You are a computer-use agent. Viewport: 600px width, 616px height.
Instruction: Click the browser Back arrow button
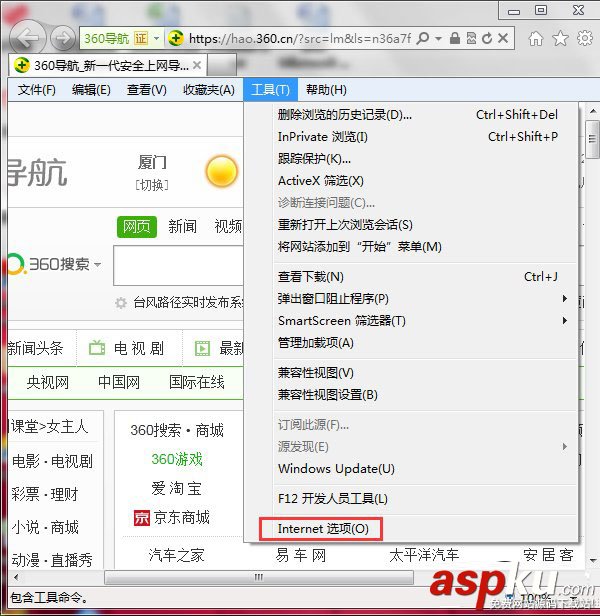click(x=28, y=38)
